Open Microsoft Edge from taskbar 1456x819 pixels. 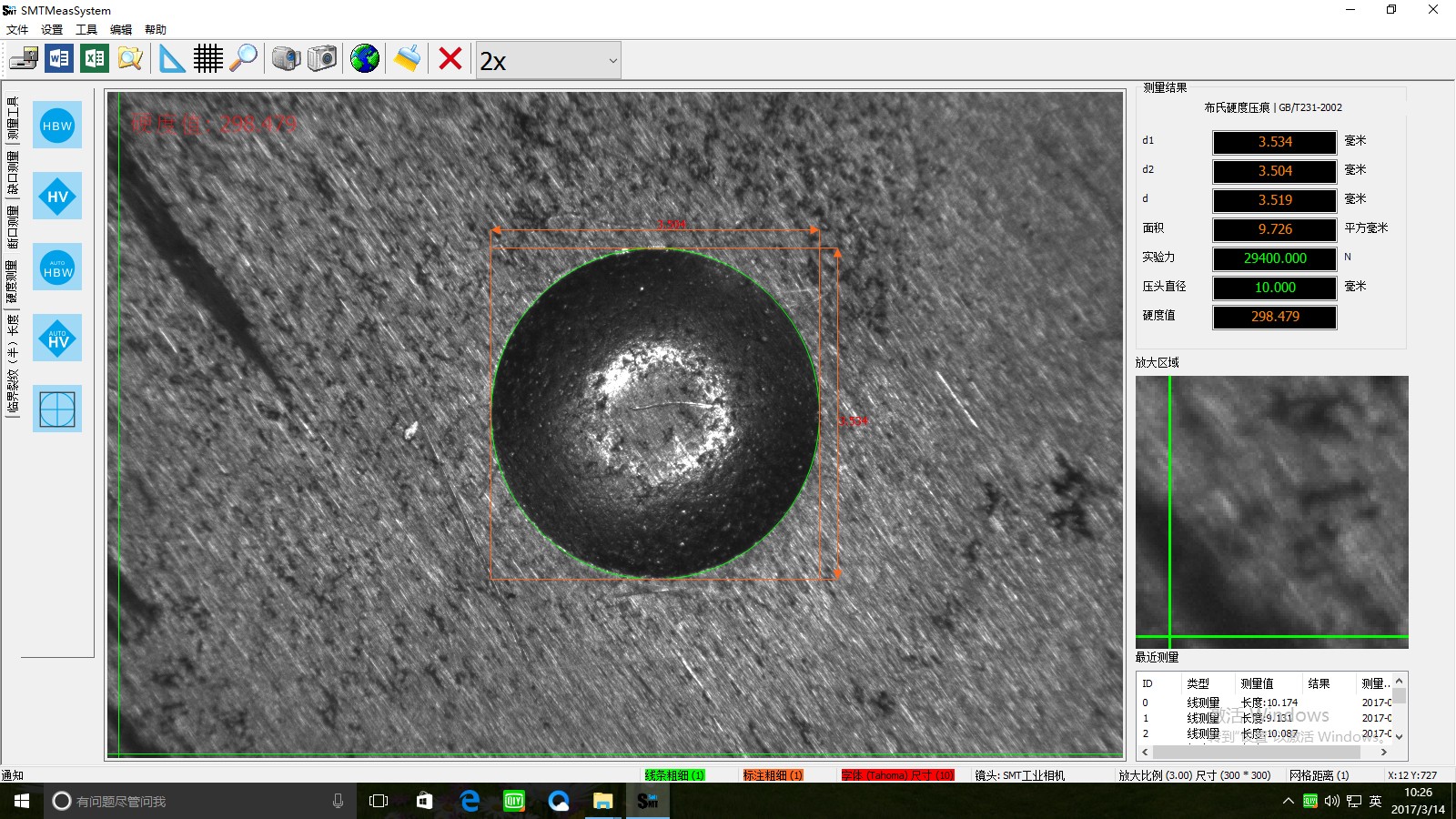[x=470, y=801]
